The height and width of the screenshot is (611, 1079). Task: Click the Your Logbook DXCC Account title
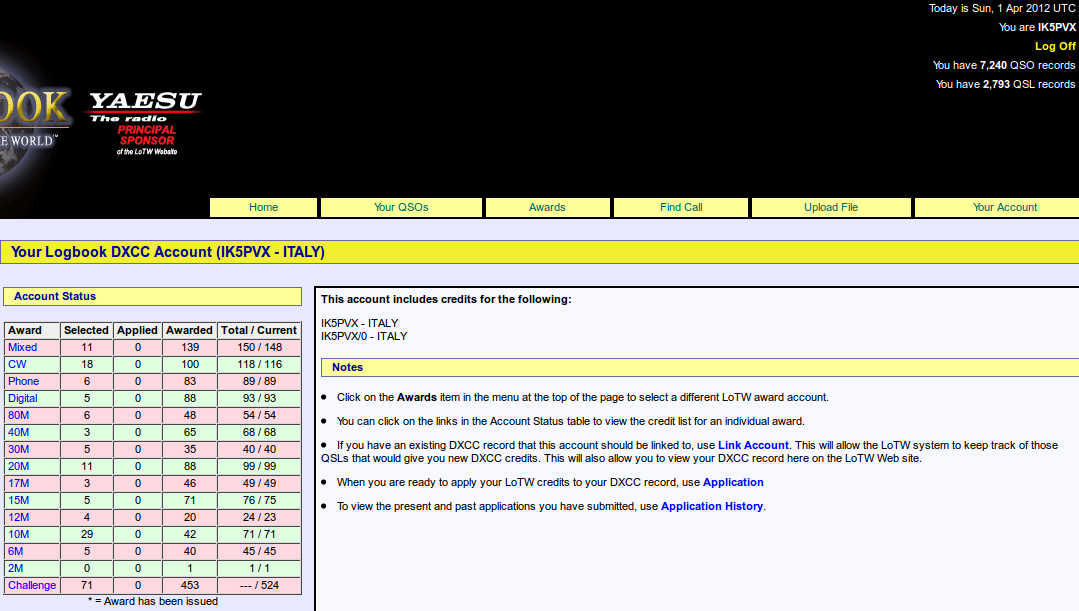pyautogui.click(x=168, y=252)
